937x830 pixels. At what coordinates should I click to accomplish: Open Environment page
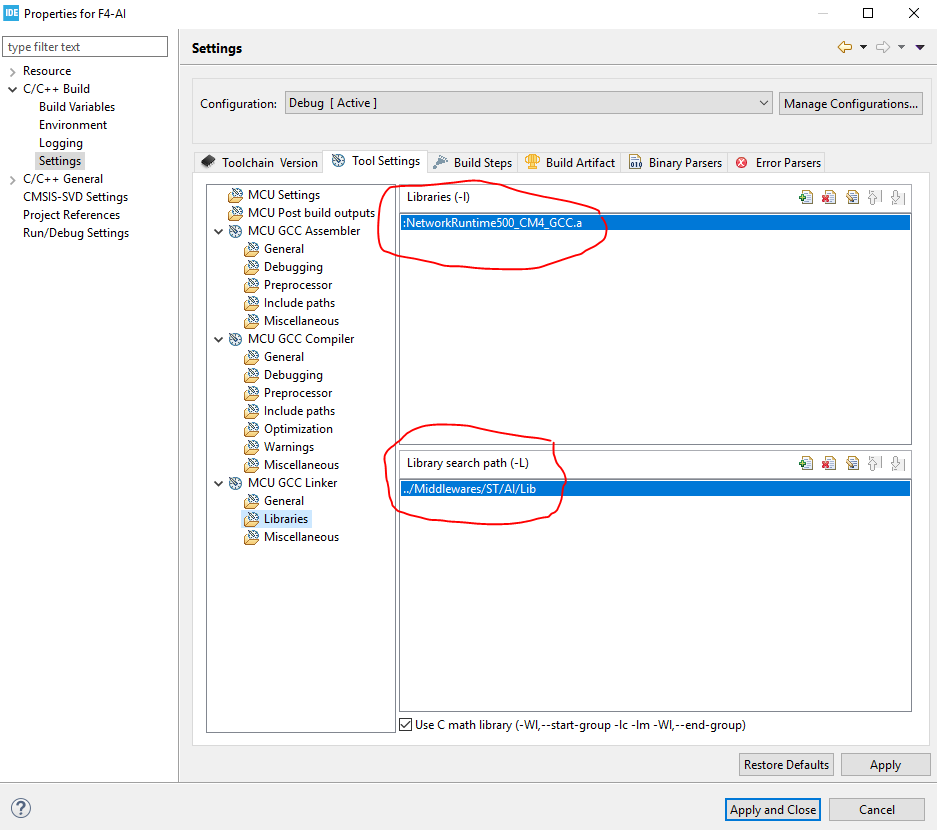point(73,125)
